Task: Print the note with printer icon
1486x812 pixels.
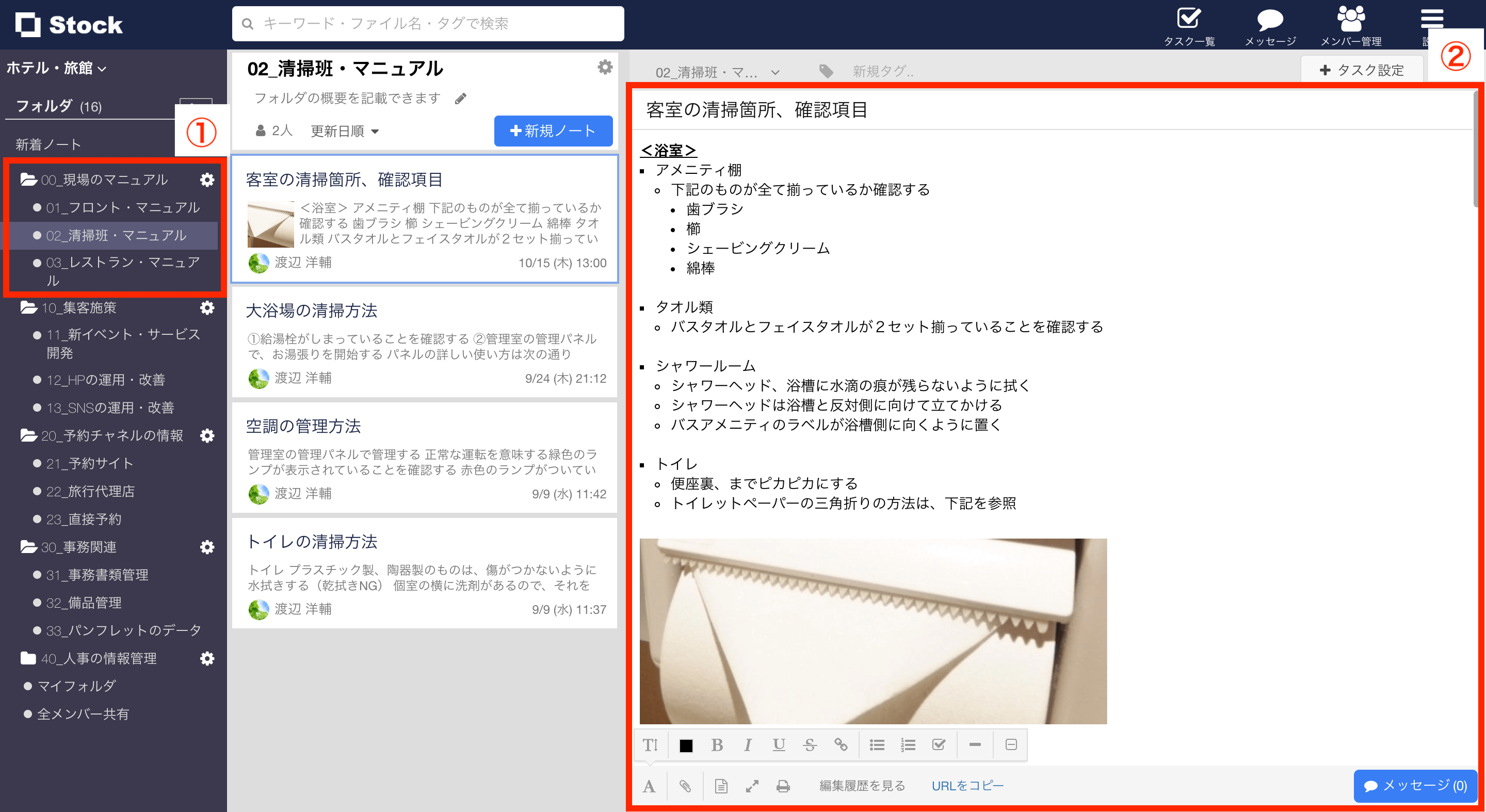Action: pyautogui.click(x=783, y=786)
